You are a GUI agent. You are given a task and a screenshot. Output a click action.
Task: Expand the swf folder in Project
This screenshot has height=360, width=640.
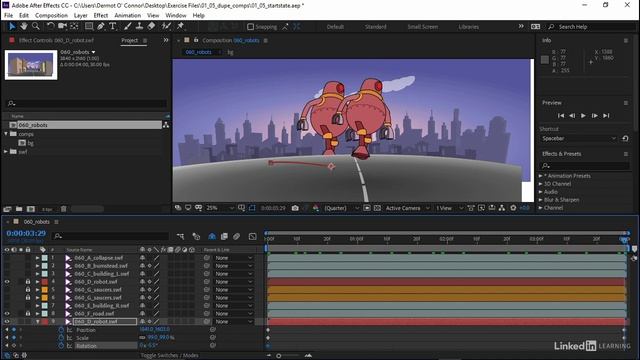[x=6, y=151]
